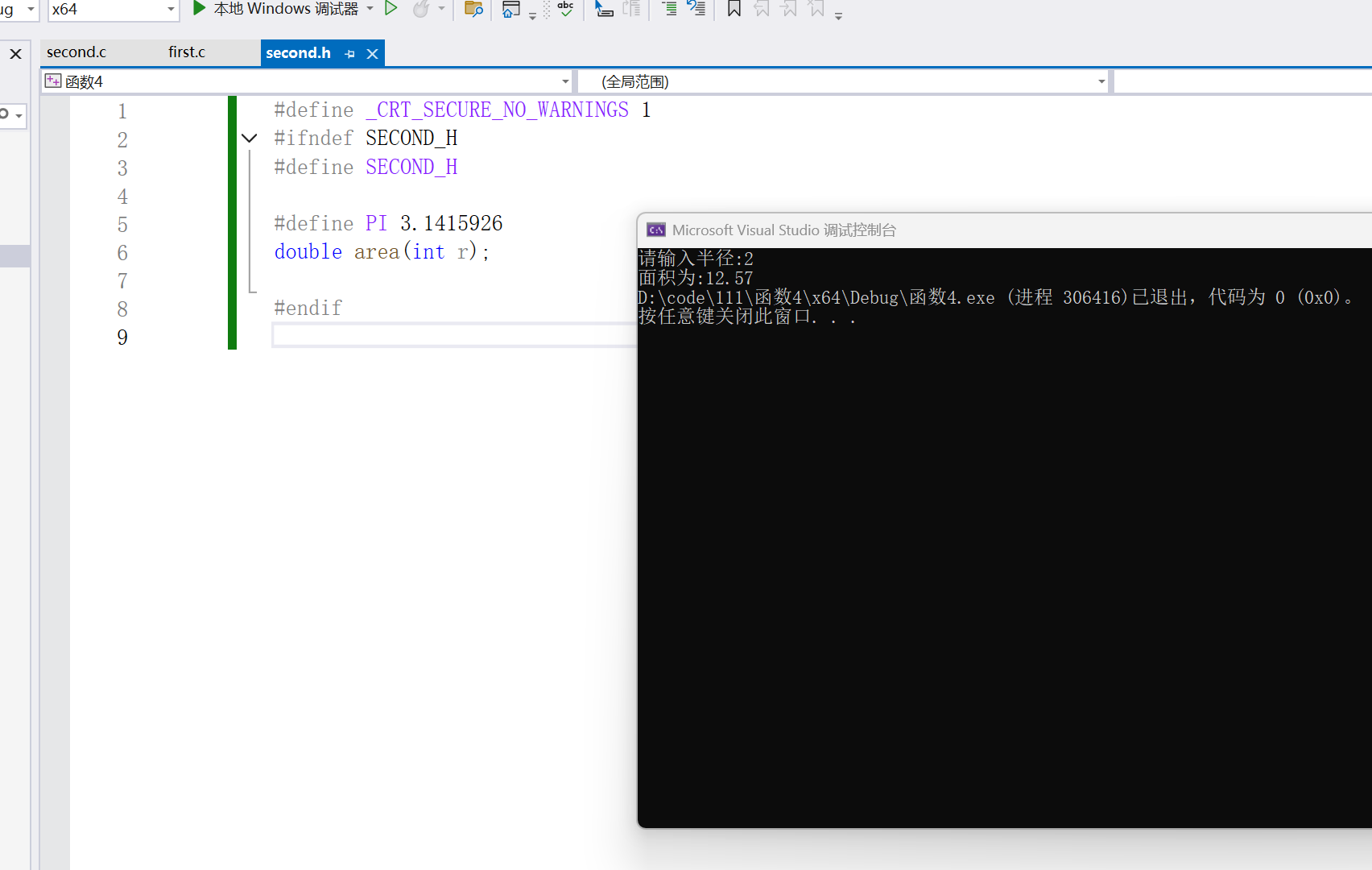
Task: Close the left side panel
Action: point(15,54)
